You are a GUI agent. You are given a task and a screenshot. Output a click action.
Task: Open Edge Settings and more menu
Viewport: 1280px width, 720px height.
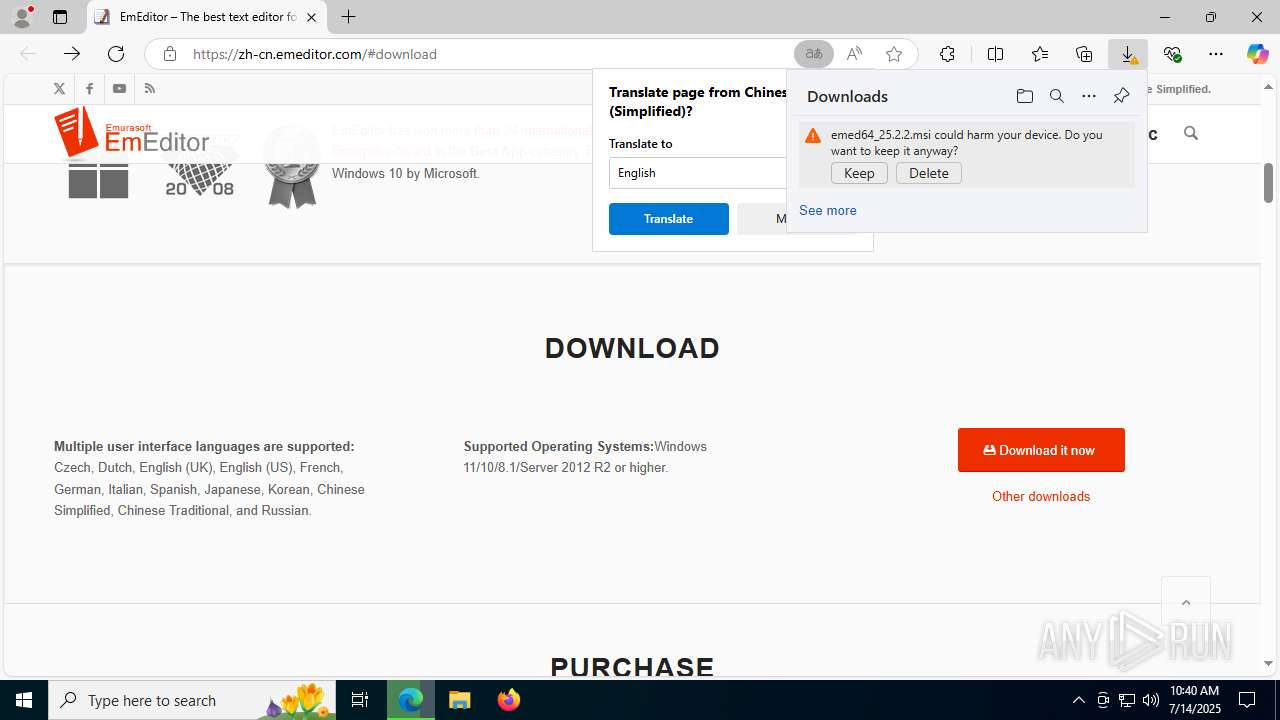pos(1216,54)
